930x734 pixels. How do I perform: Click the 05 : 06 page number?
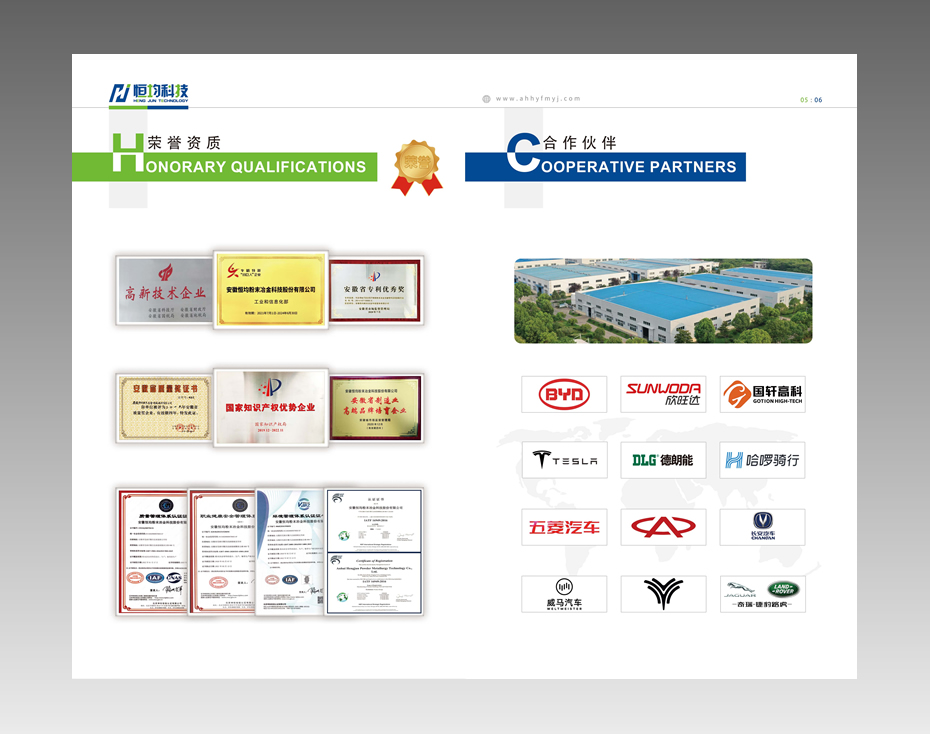pyautogui.click(x=811, y=100)
